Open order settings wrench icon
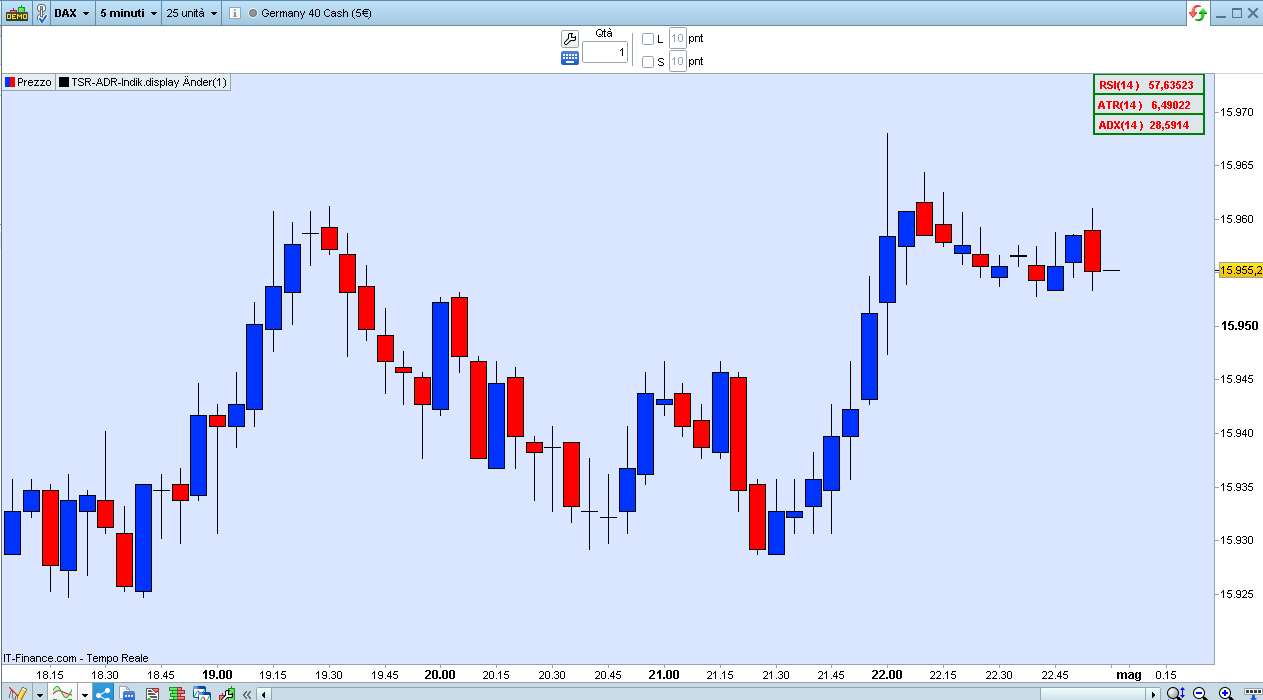 569,38
